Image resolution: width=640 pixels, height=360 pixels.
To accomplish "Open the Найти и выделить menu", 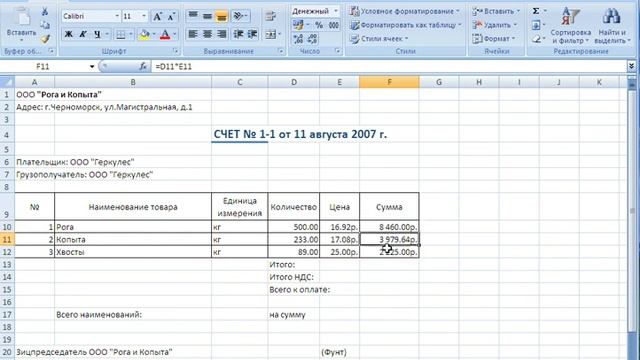I will (612, 25).
